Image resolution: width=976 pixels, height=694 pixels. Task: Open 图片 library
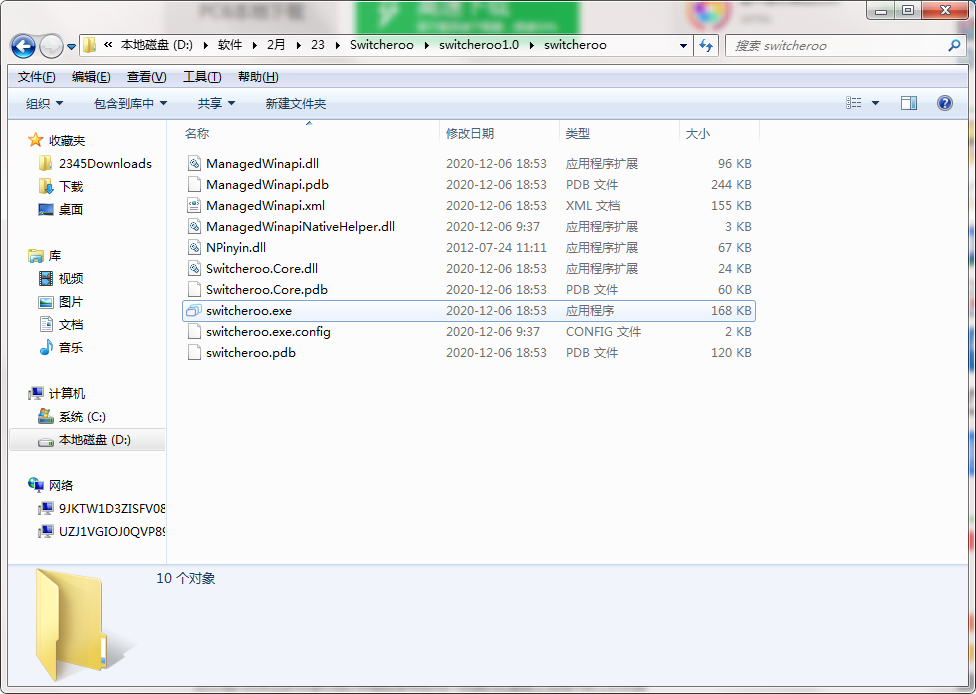click(71, 302)
